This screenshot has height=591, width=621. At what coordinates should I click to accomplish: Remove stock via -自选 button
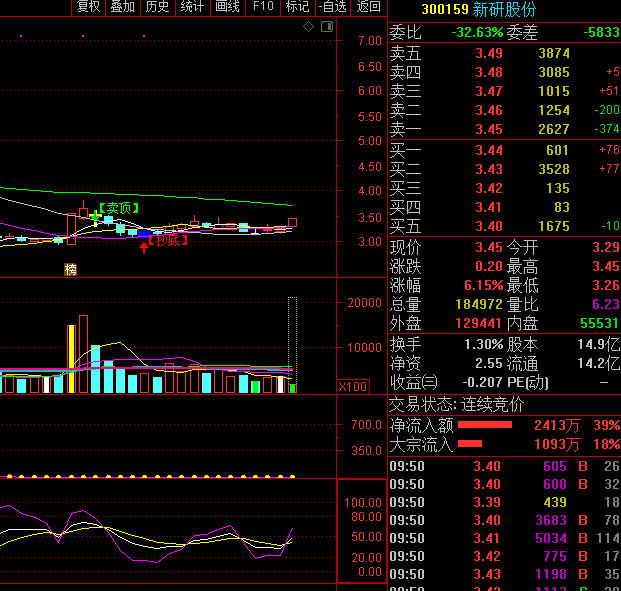click(333, 7)
